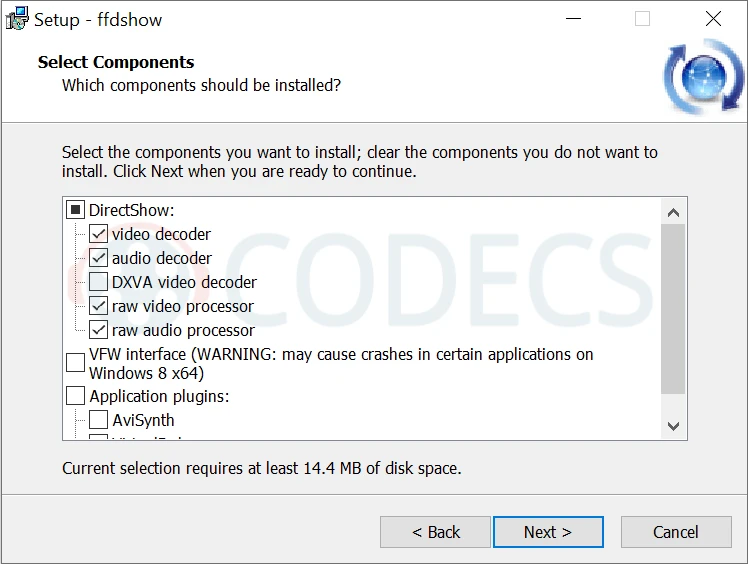Image resolution: width=748 pixels, height=564 pixels.
Task: Select the raw video processor label
Action: coord(183,306)
